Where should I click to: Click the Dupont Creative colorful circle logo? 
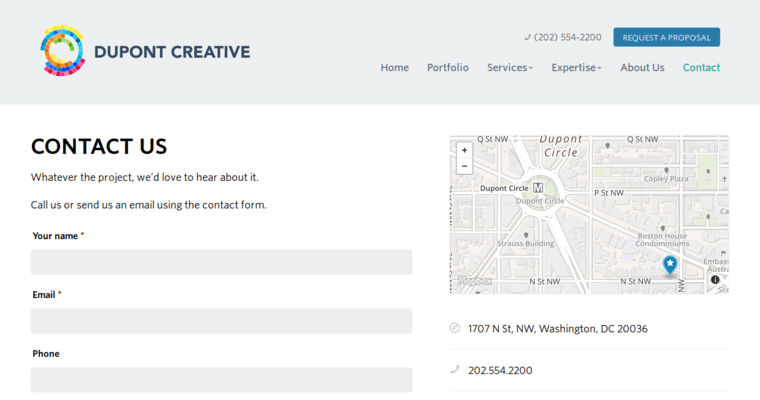(x=64, y=51)
